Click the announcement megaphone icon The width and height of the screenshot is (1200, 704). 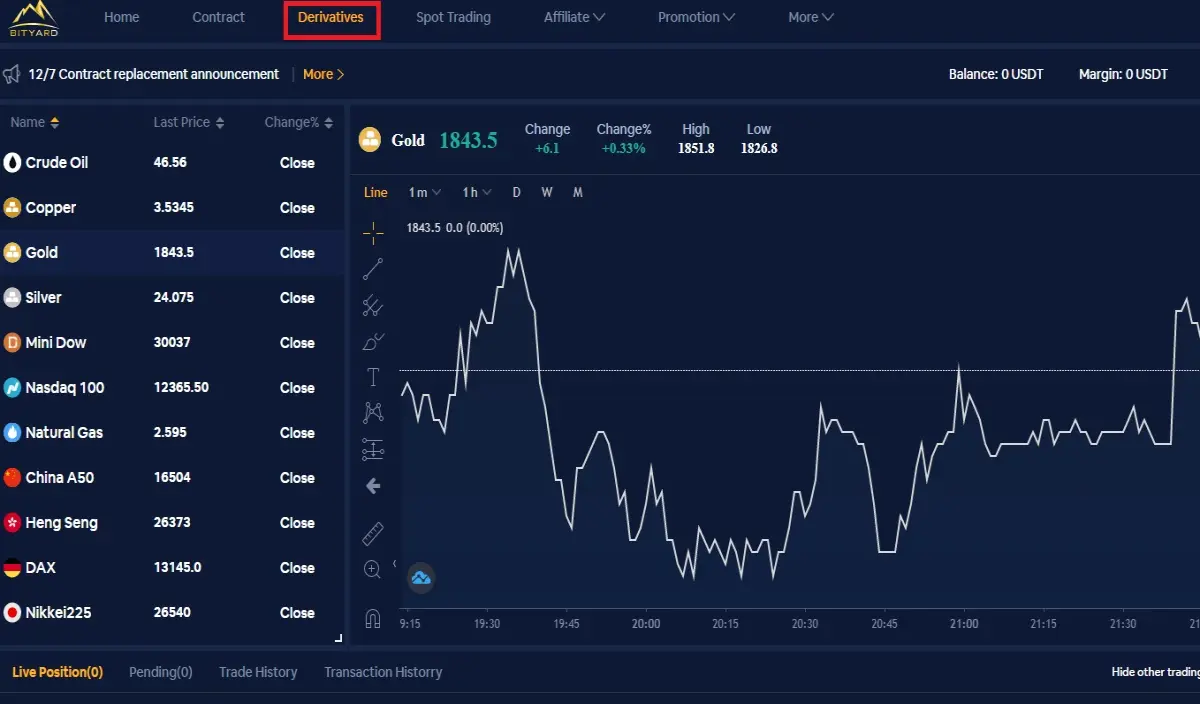(x=12, y=74)
